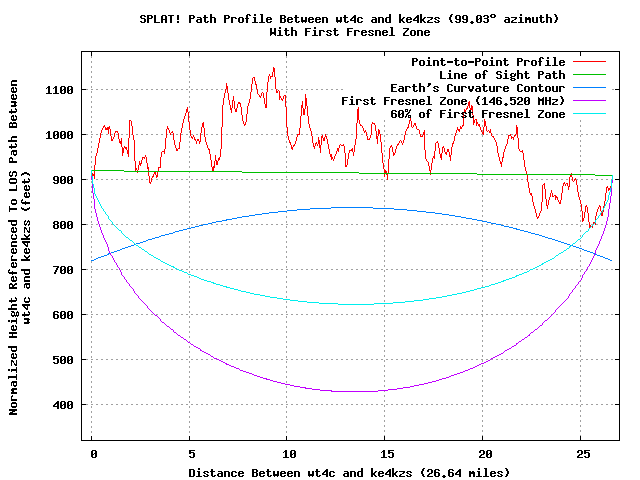Click the lowest point of the purple Fresnel zone curve

(x=353, y=391)
